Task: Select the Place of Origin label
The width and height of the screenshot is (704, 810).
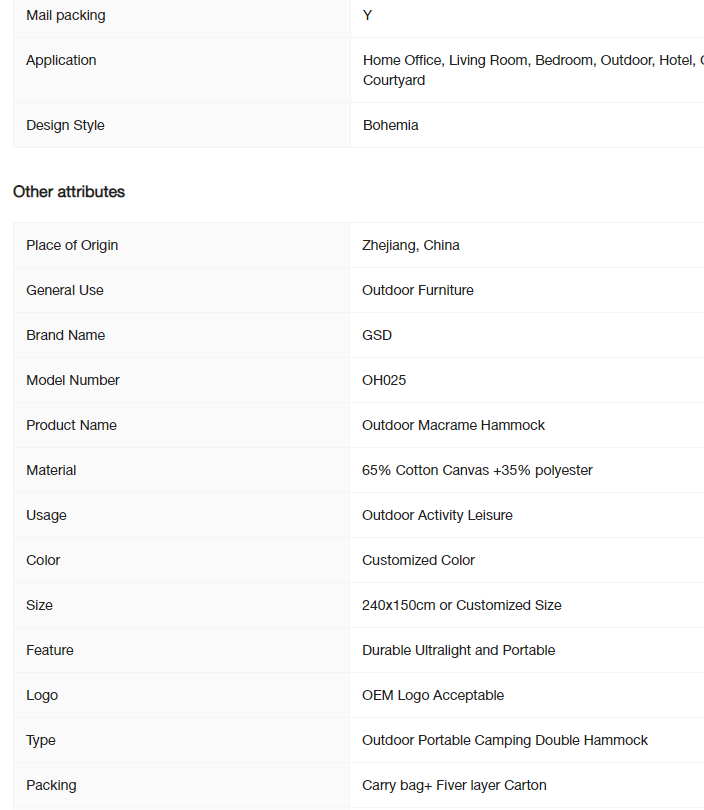Action: [72, 245]
